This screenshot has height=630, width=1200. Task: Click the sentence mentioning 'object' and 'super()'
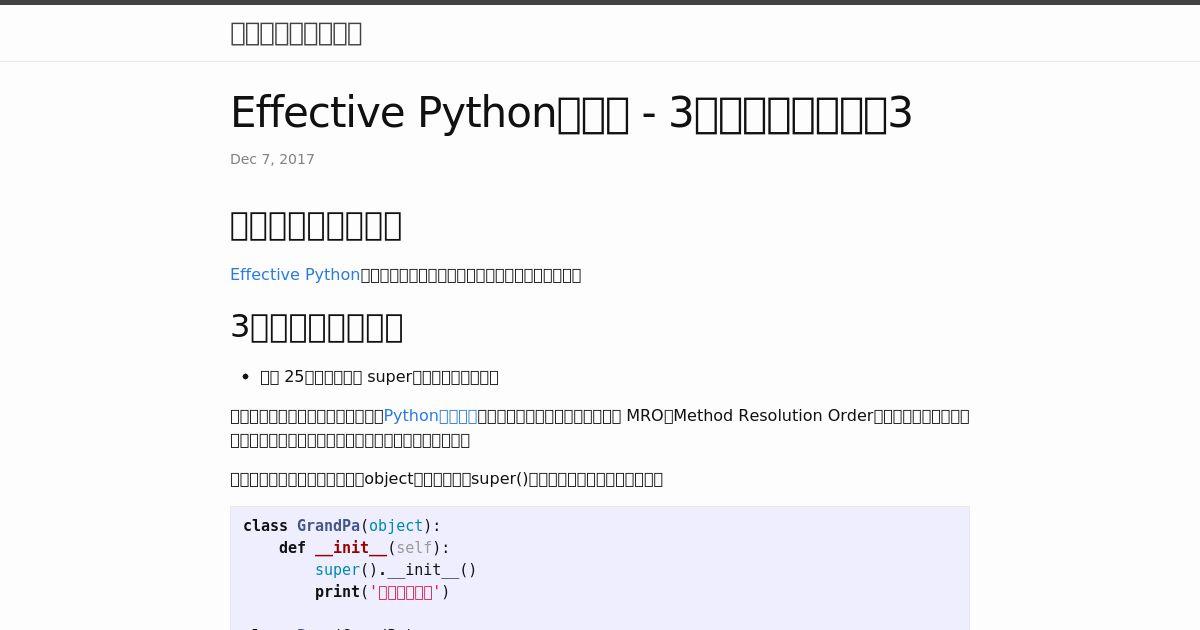coord(446,479)
